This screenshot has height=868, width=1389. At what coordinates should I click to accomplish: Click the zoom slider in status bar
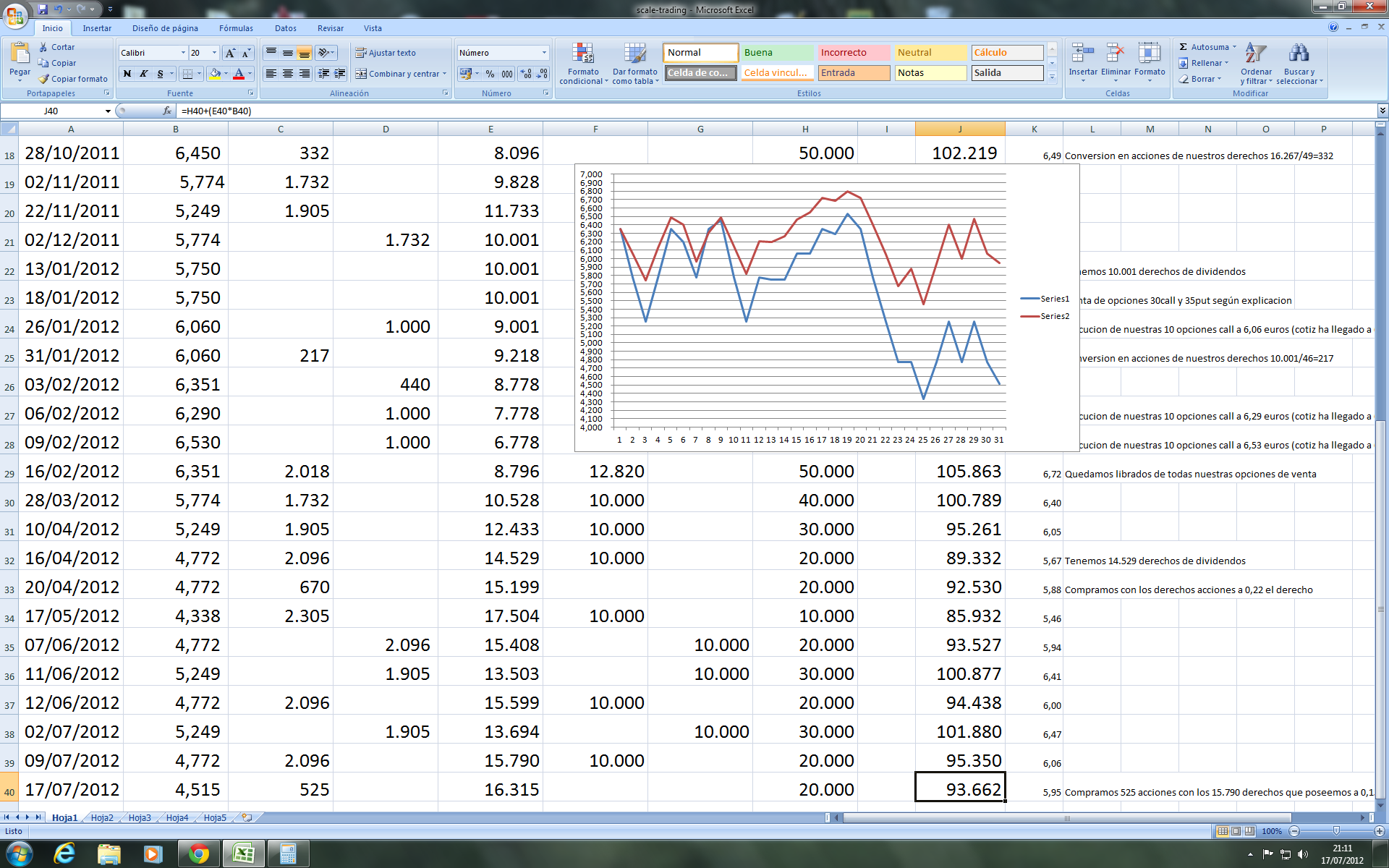pos(1336,831)
